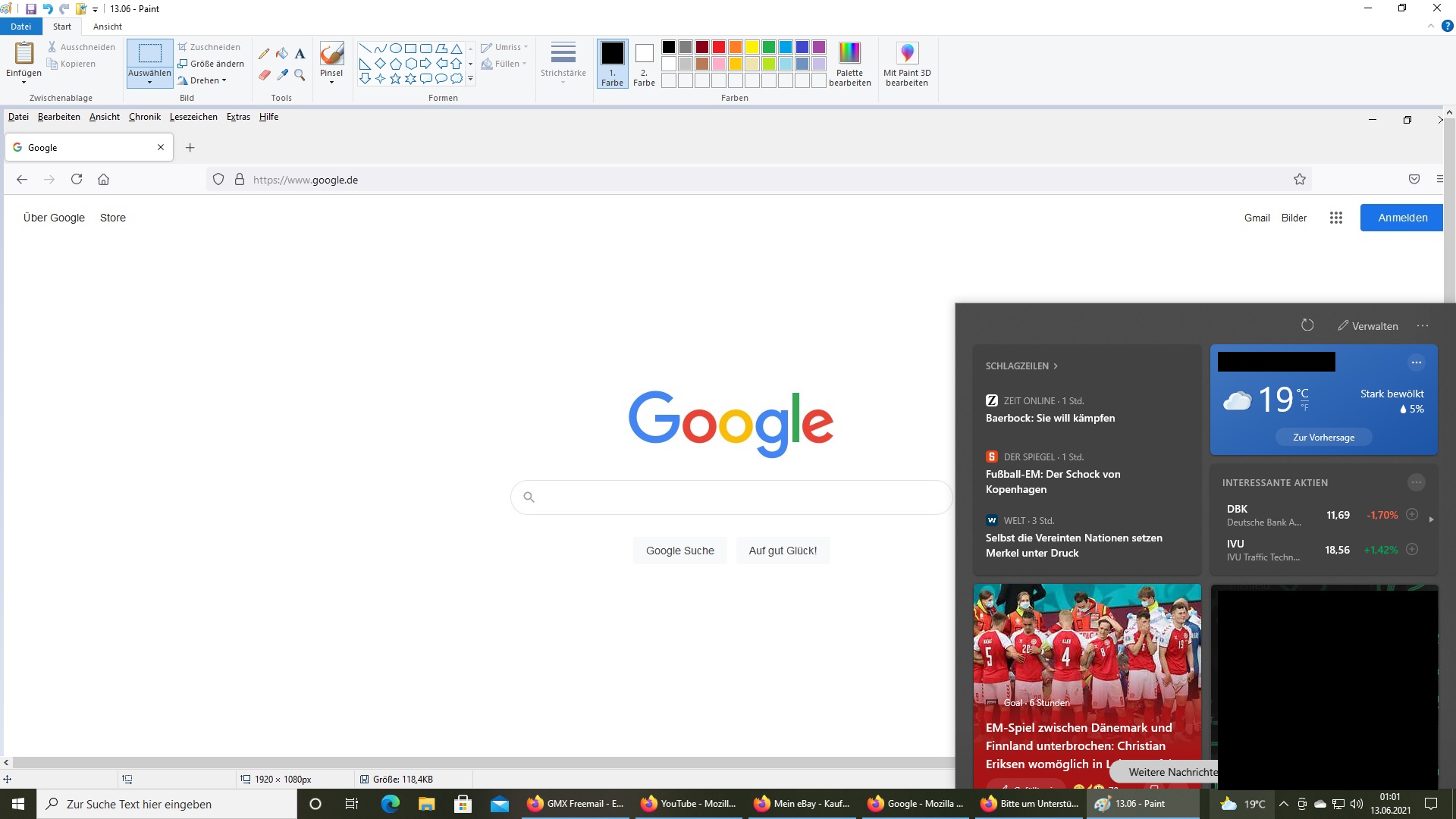Switch to the 2. Farbe color selector
This screenshot has width=1456, height=819.
pos(644,64)
